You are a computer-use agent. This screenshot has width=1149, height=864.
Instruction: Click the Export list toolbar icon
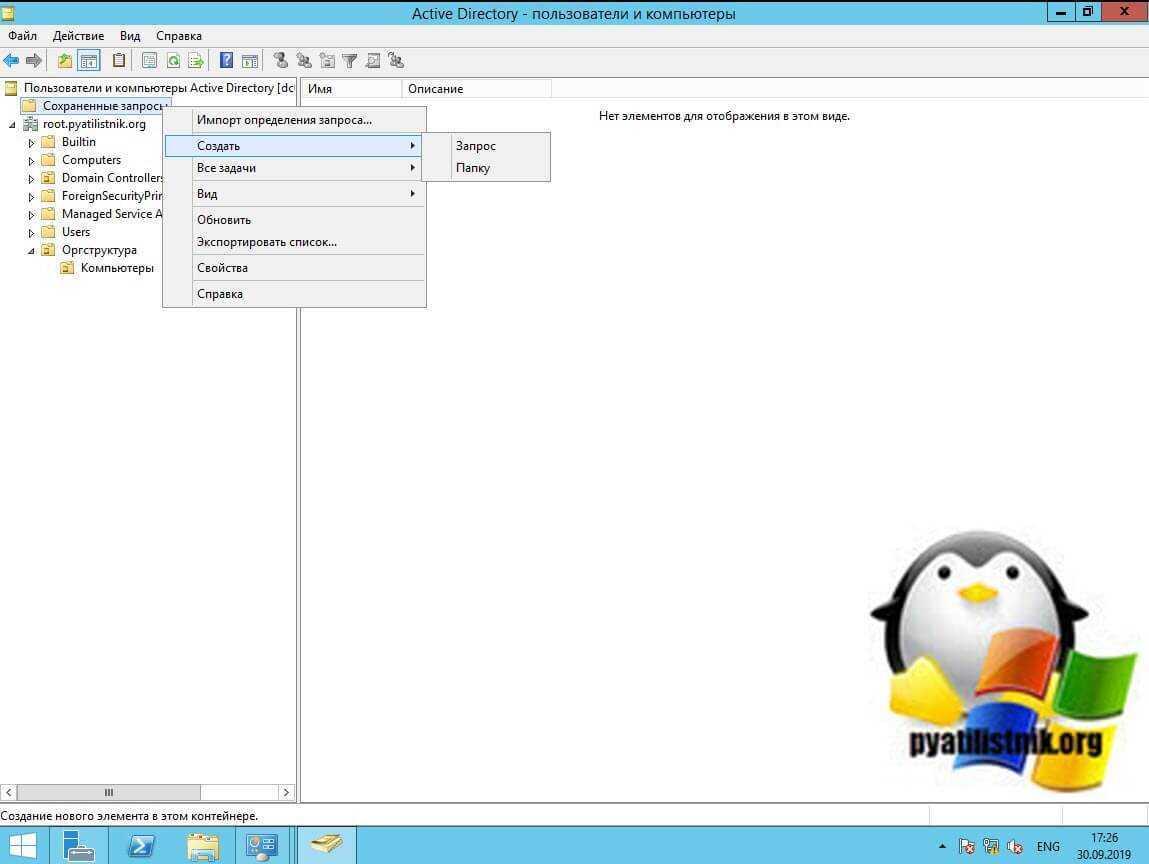pyautogui.click(x=196, y=61)
